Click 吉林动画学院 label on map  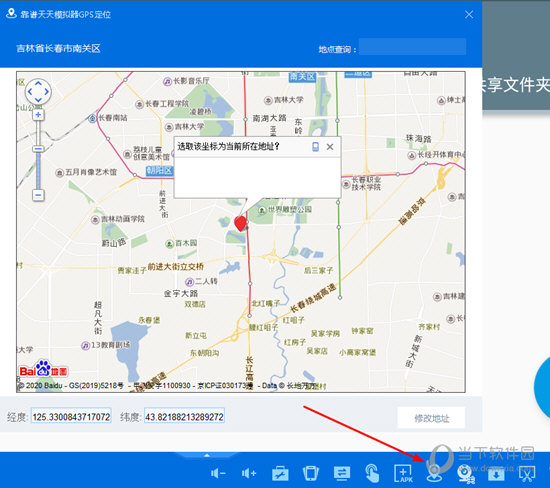(123, 219)
